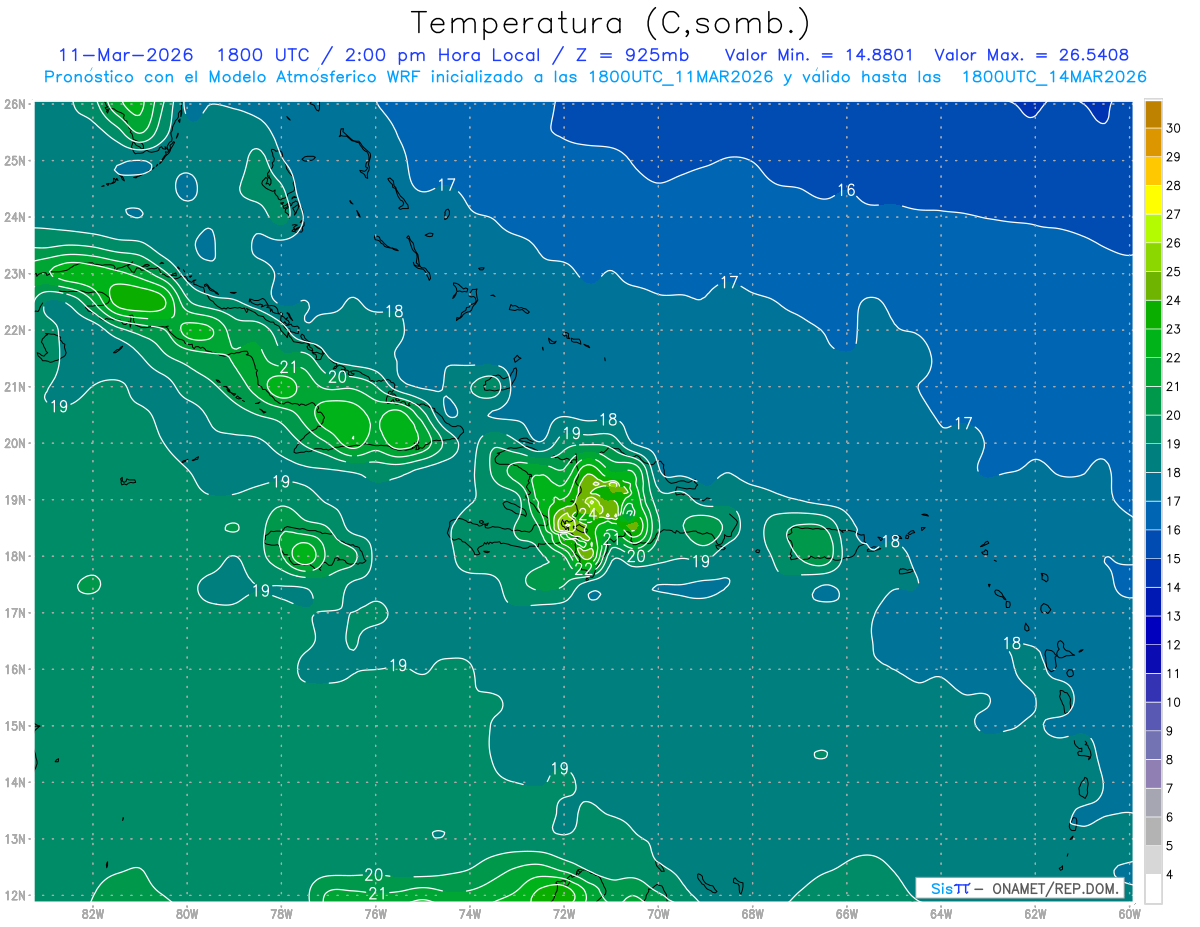Click the "24" contour label over Hispaniola
The height and width of the screenshot is (927, 1200).
point(588,514)
